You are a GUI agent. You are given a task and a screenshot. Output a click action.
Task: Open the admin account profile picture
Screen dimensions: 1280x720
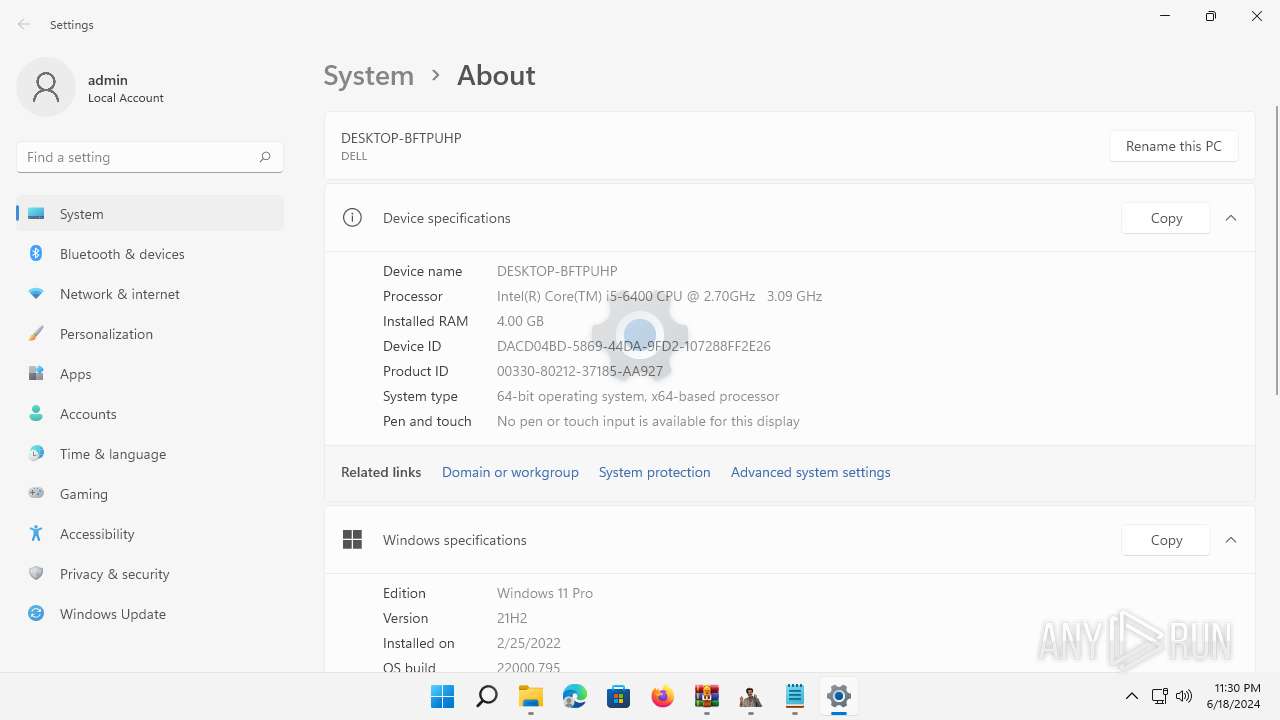click(46, 87)
